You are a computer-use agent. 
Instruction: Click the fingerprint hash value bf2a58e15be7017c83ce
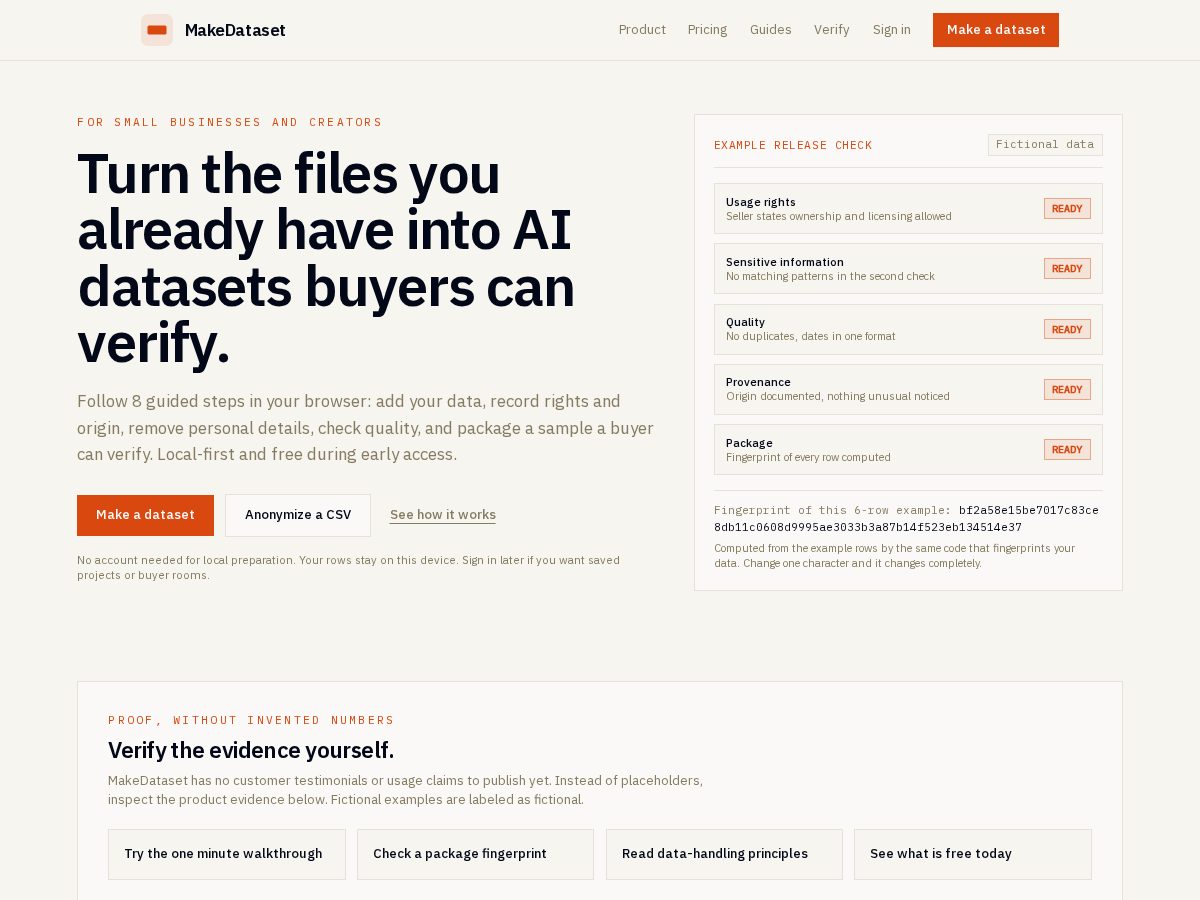pyautogui.click(x=1029, y=510)
